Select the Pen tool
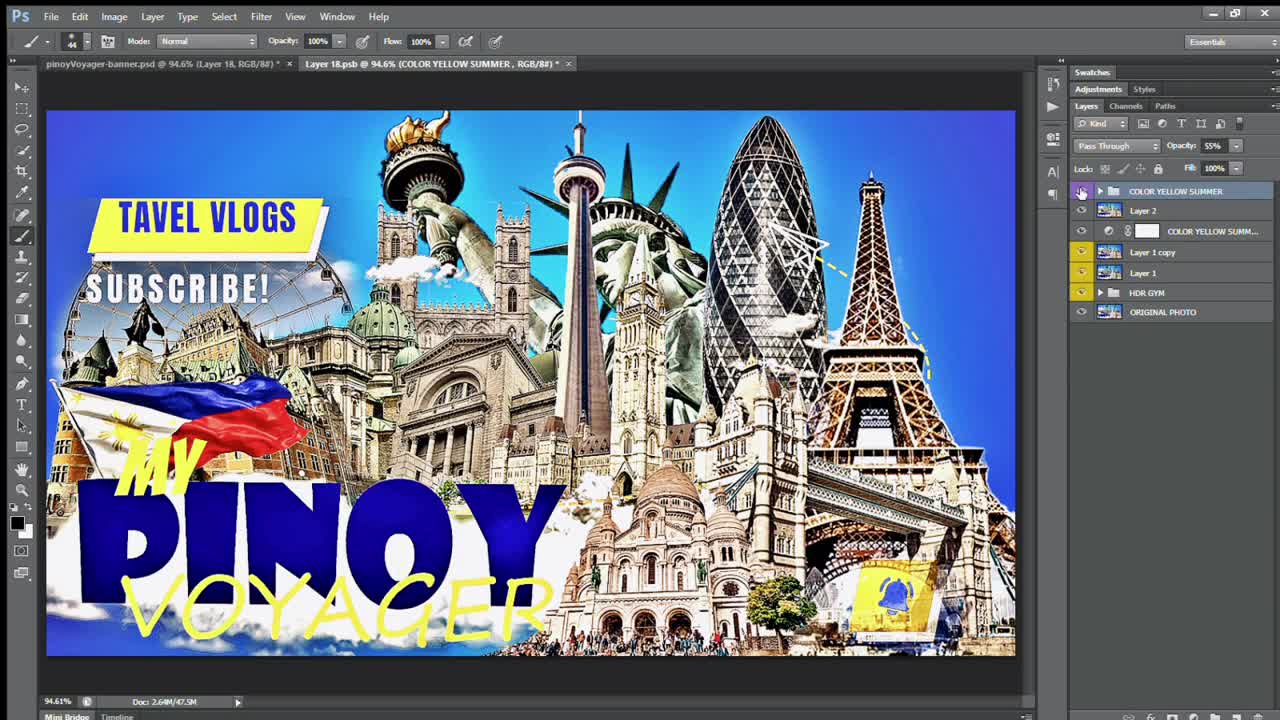Image resolution: width=1280 pixels, height=720 pixels. pos(22,383)
